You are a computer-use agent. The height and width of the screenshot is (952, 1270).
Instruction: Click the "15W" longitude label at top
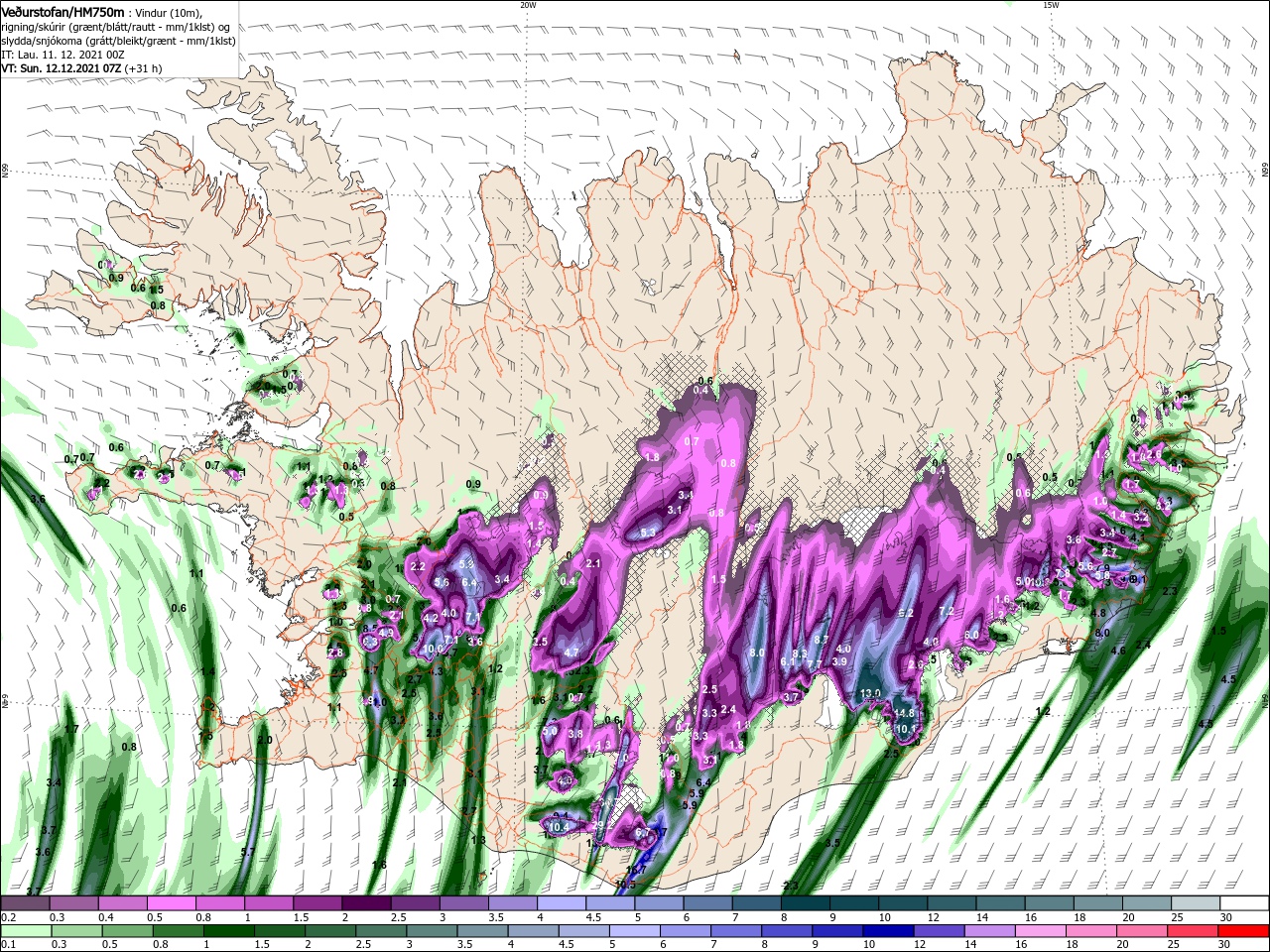coord(1051,5)
